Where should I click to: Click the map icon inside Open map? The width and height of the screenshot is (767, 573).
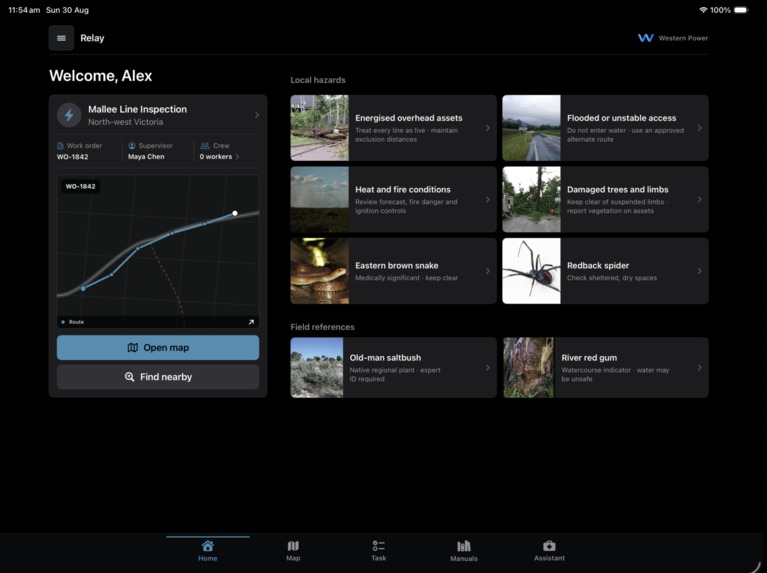(133, 348)
